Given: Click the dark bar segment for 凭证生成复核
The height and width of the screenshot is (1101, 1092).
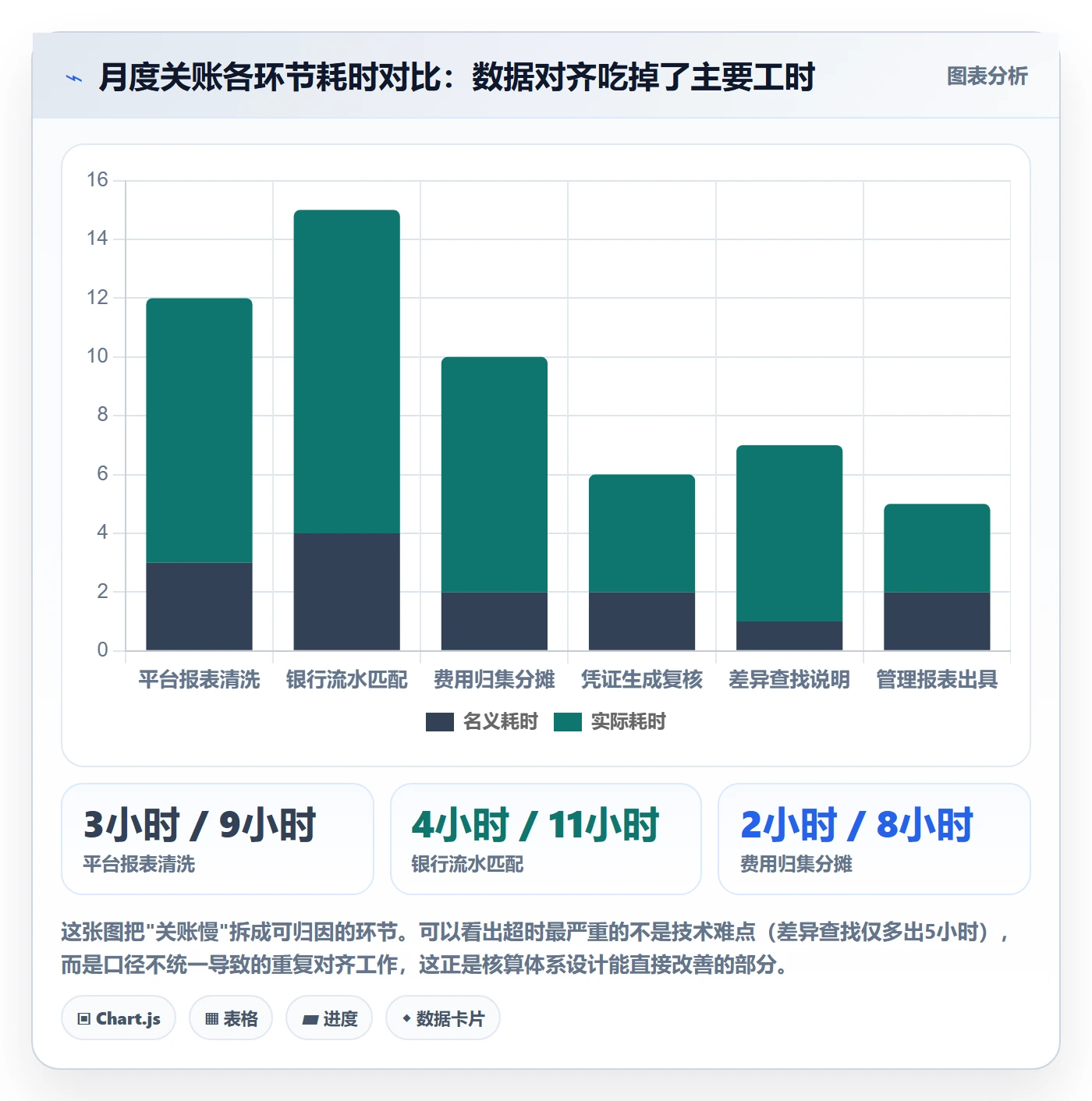Looking at the screenshot, I should pos(641,621).
